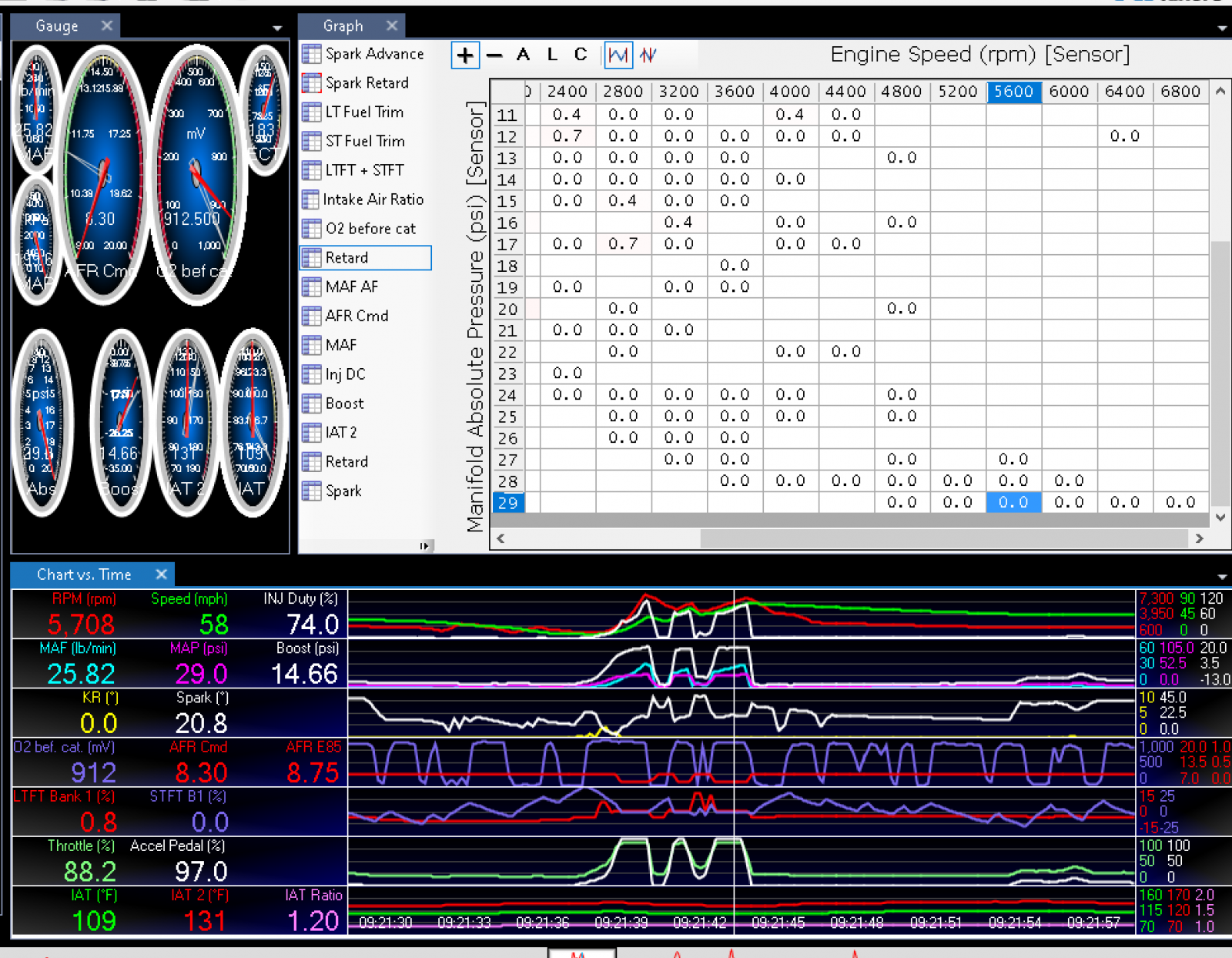Click the highlighted cell at 5600 rpm, 29 psi
This screenshot has height=958, width=1232.
pos(1013,503)
